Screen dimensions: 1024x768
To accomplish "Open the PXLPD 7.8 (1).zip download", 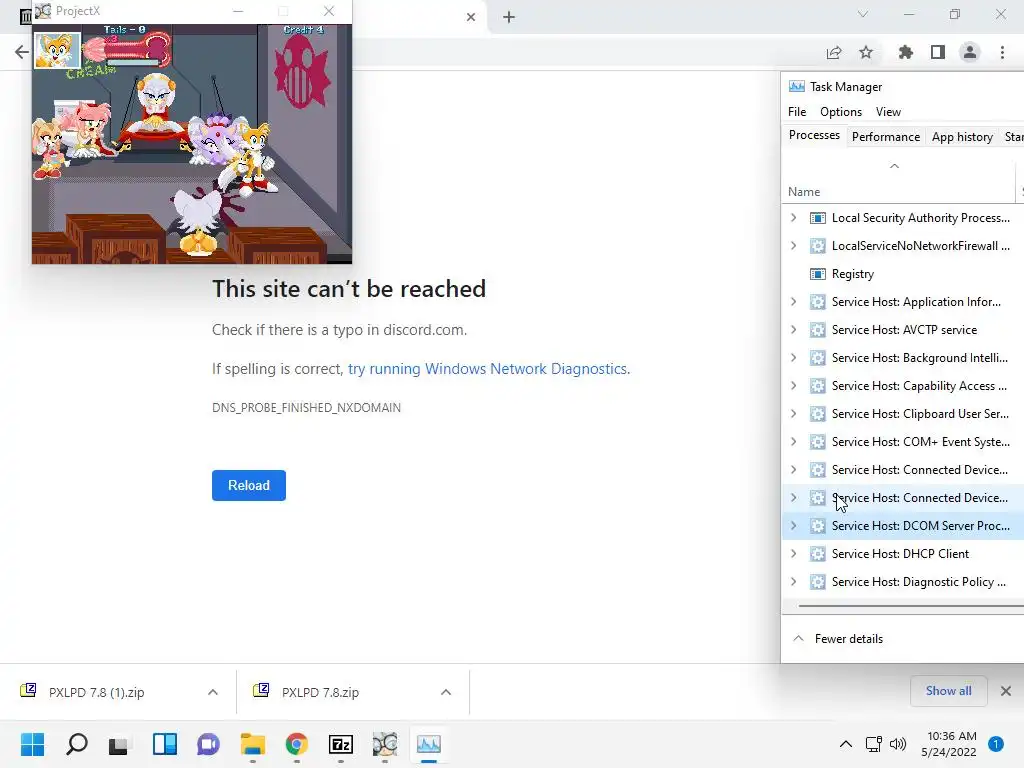I will pos(97,692).
